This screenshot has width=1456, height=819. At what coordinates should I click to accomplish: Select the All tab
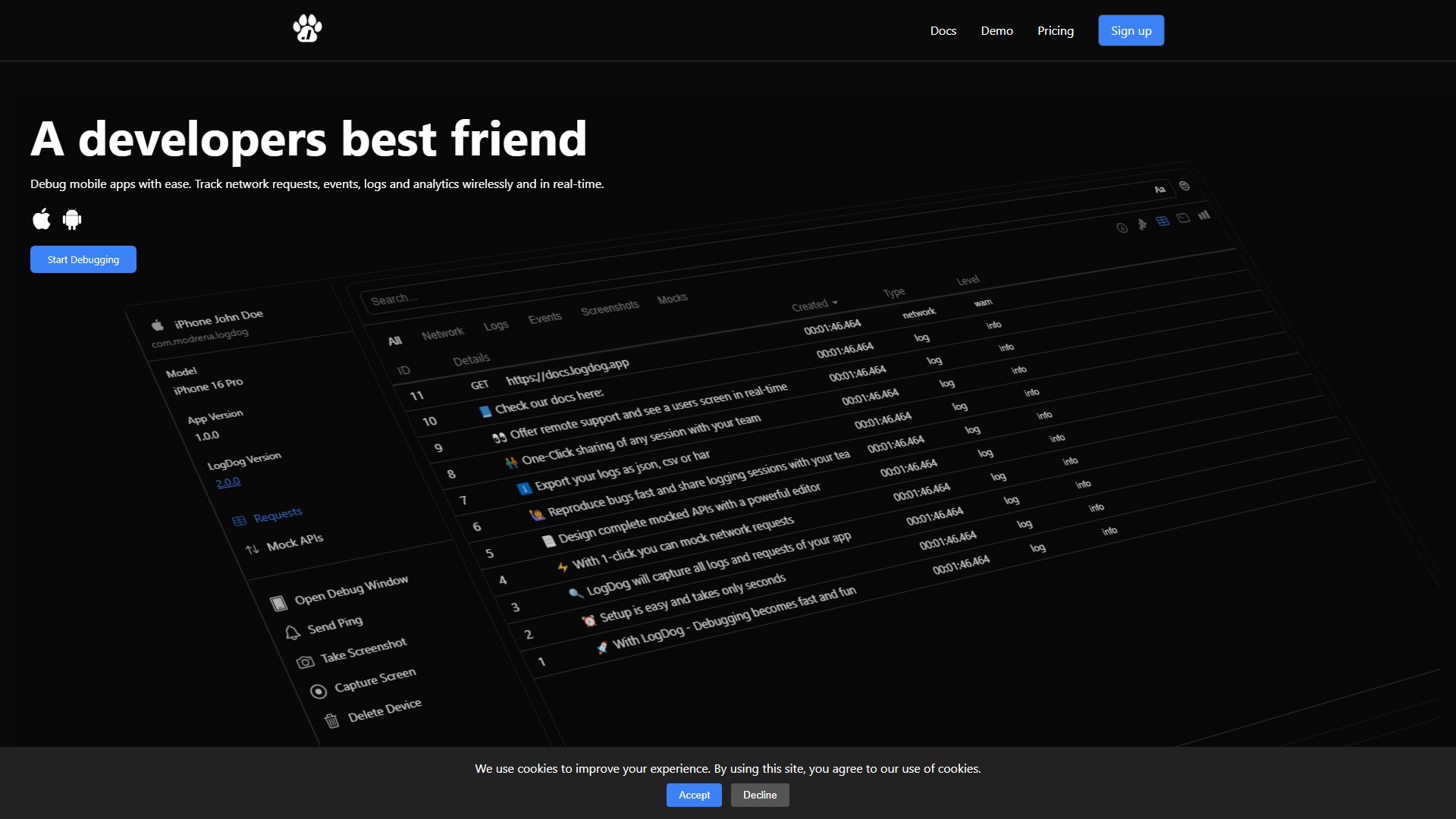[x=394, y=340]
